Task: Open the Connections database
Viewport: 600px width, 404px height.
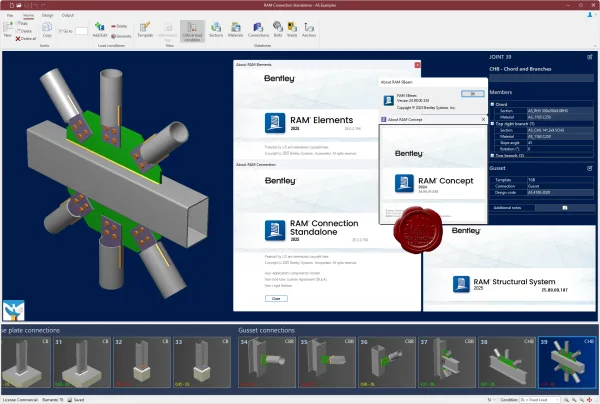Action: [258, 28]
